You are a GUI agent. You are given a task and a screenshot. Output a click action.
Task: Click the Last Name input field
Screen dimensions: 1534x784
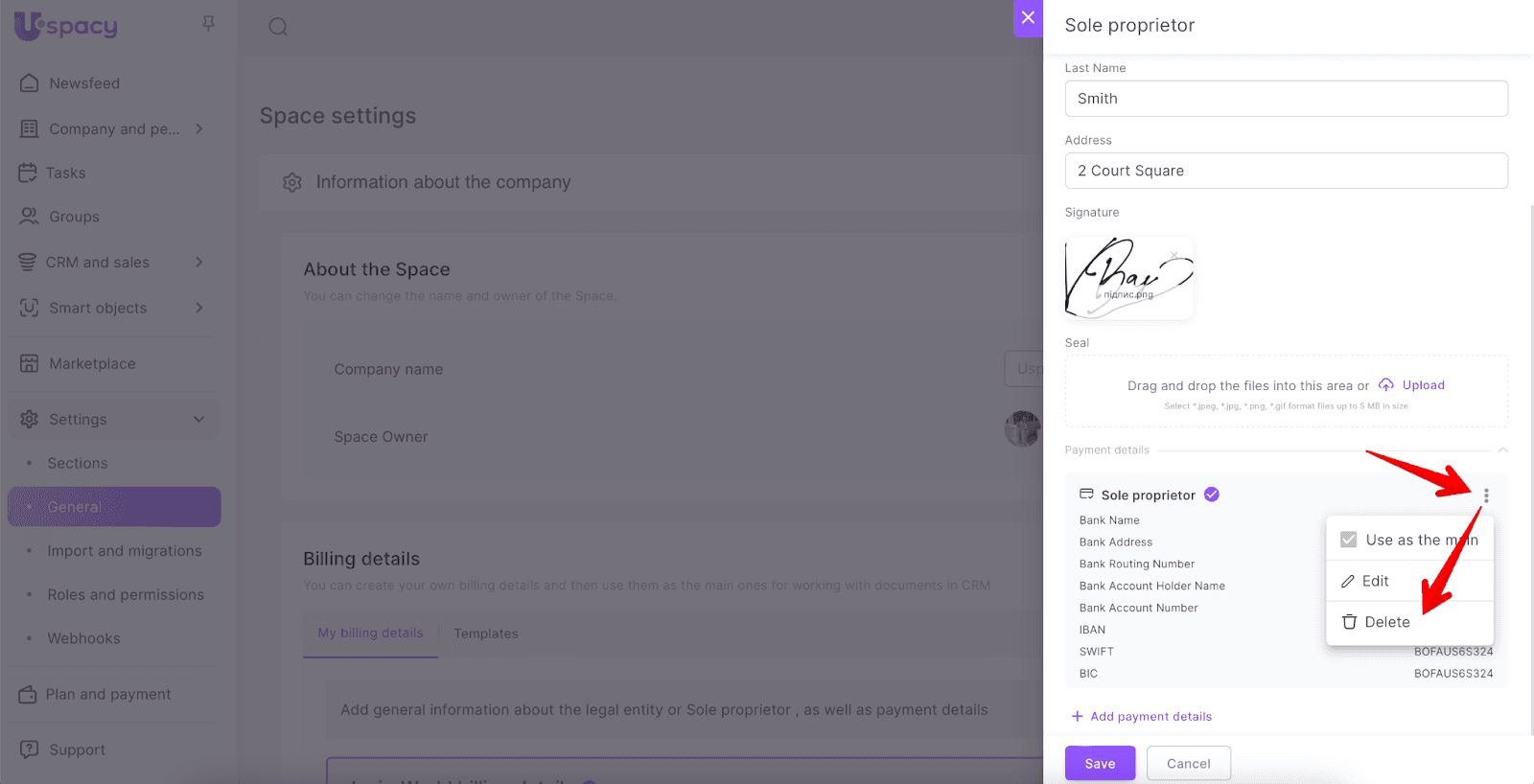[1286, 99]
